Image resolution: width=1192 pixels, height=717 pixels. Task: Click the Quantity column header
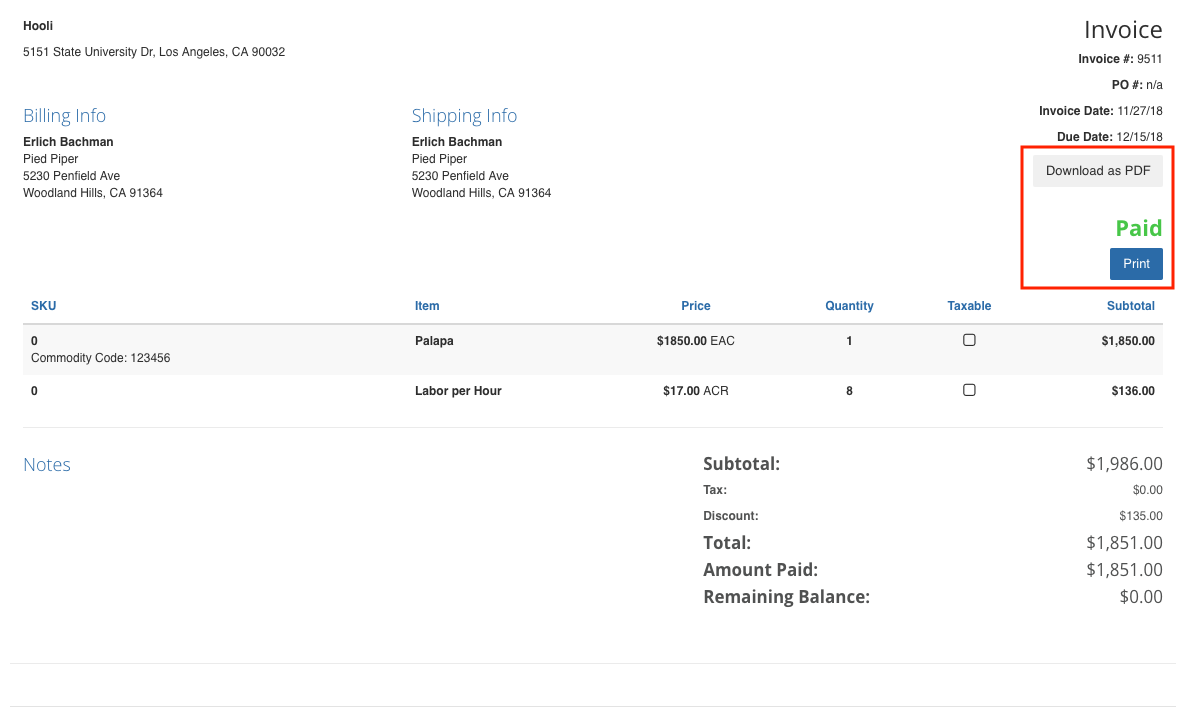click(x=849, y=306)
